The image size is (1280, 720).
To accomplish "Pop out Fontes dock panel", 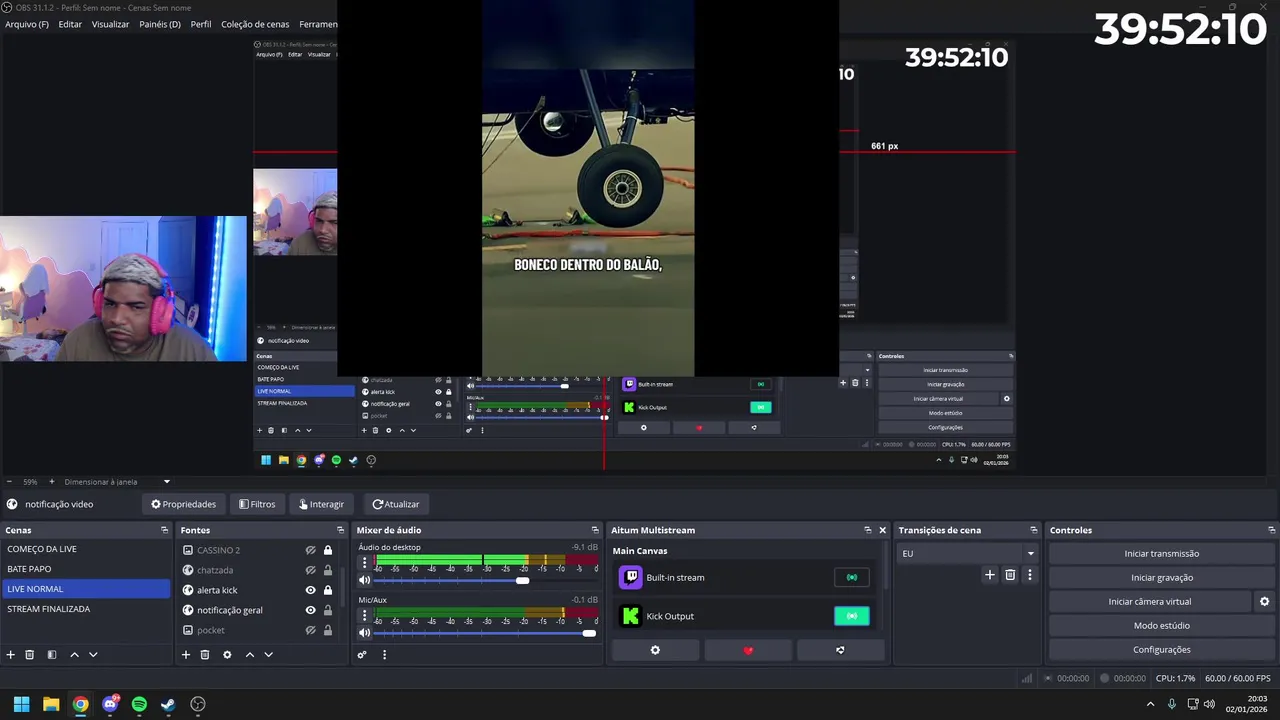I will (x=340, y=530).
